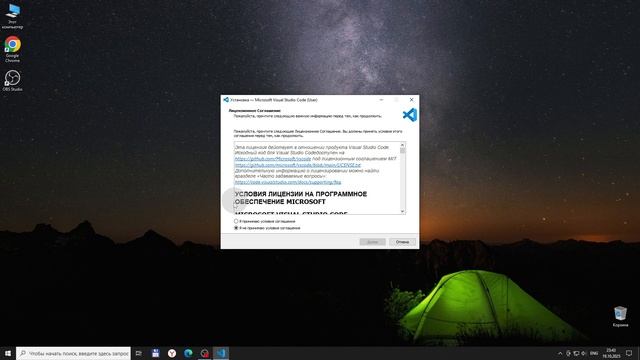This screenshot has height=360, width=640.
Task: Click the license scrollbar up arrow
Action: 403,145
